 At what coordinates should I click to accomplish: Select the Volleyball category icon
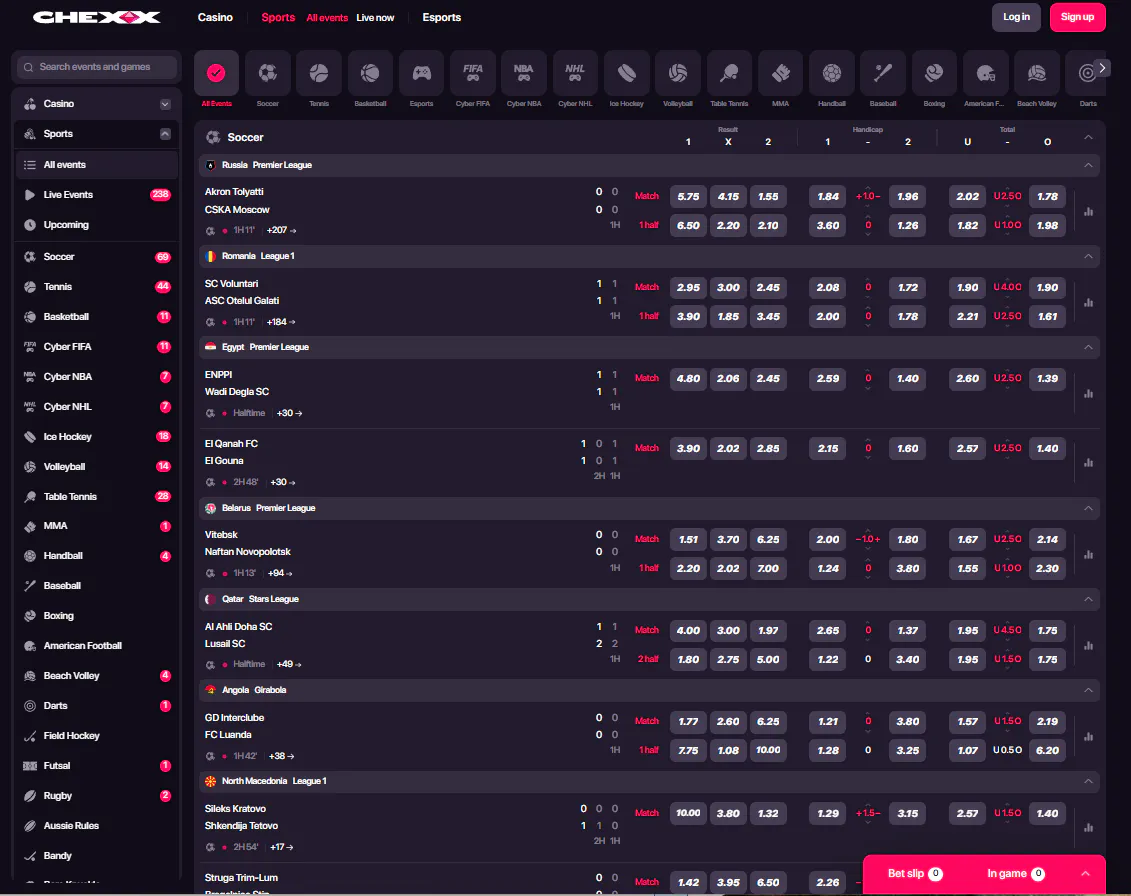coord(677,73)
